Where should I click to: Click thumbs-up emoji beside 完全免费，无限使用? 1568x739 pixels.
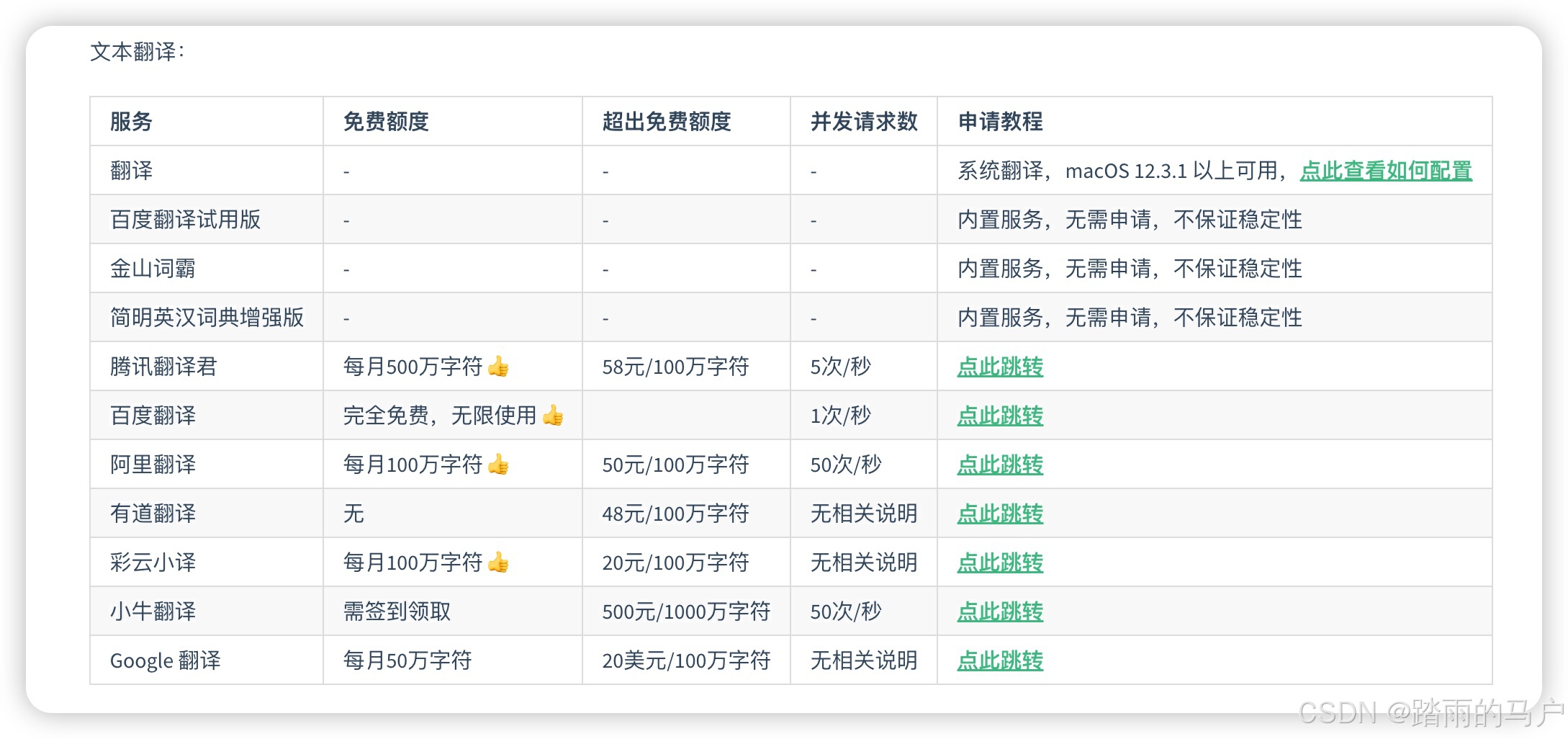[553, 416]
